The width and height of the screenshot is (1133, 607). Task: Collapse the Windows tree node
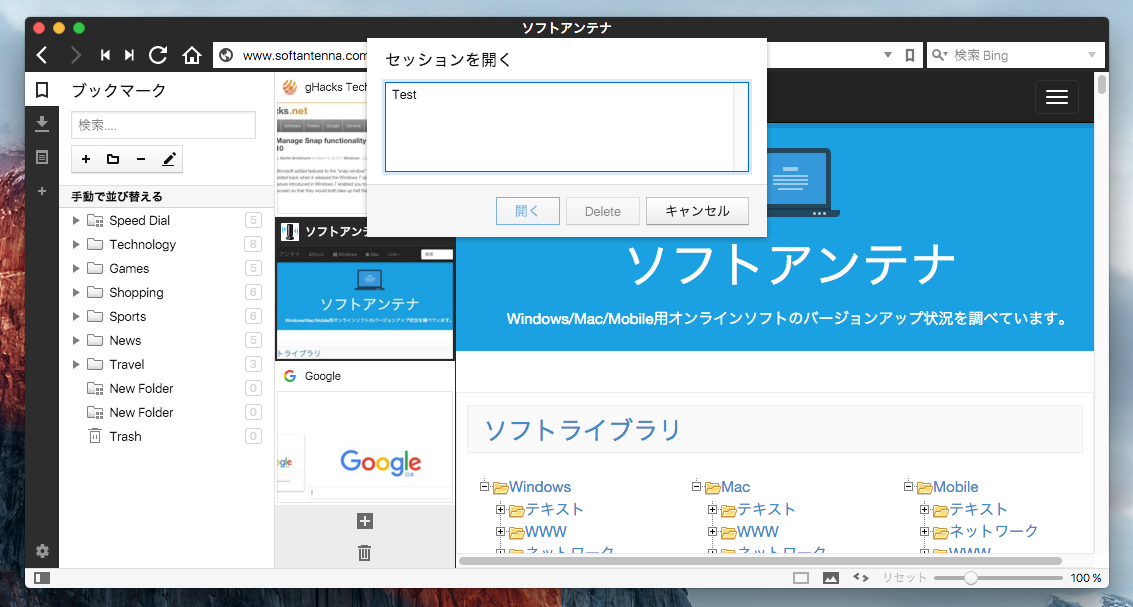tap(485, 486)
